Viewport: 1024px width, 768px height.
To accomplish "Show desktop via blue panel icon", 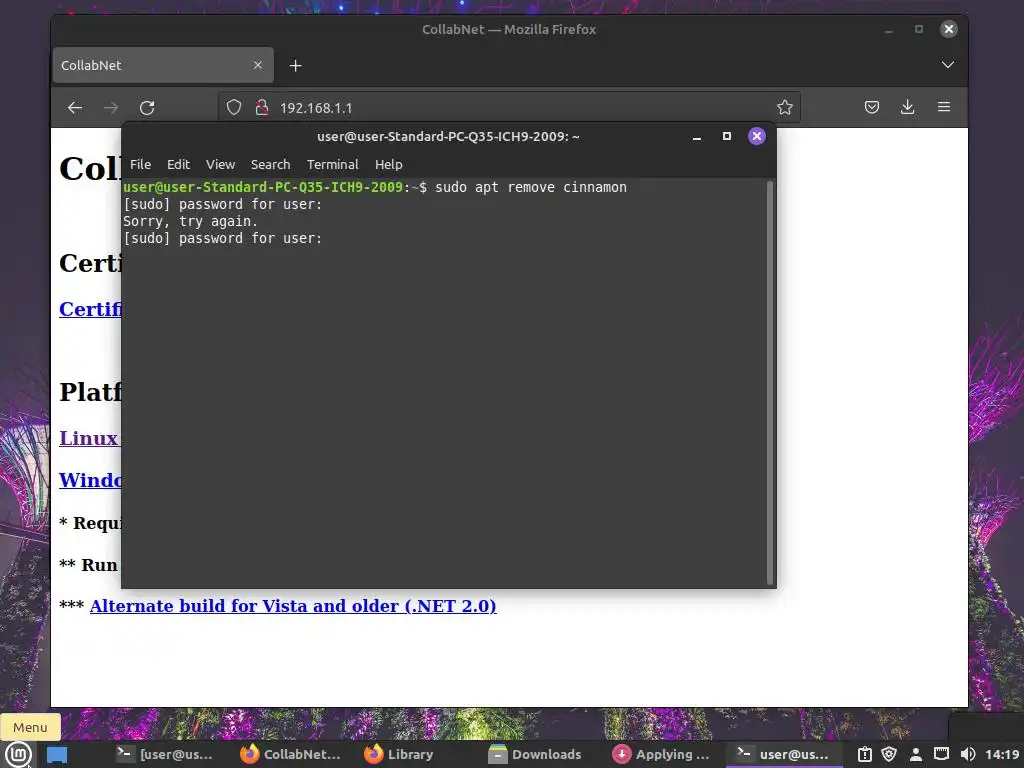I will point(57,754).
